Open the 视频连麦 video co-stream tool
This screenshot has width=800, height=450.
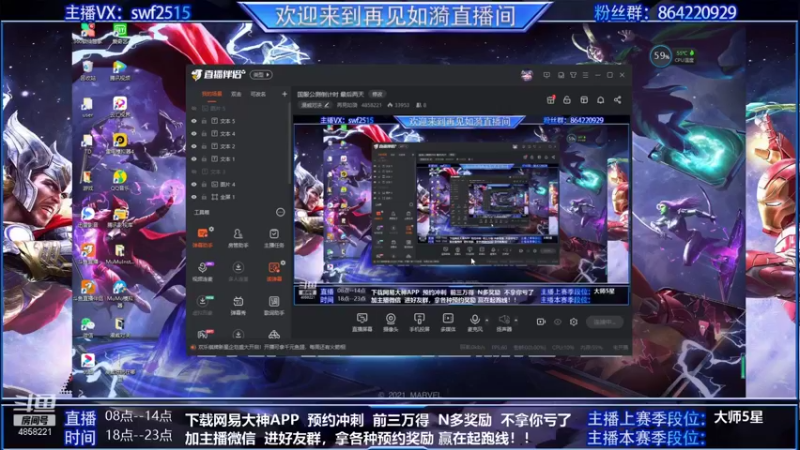pos(203,271)
